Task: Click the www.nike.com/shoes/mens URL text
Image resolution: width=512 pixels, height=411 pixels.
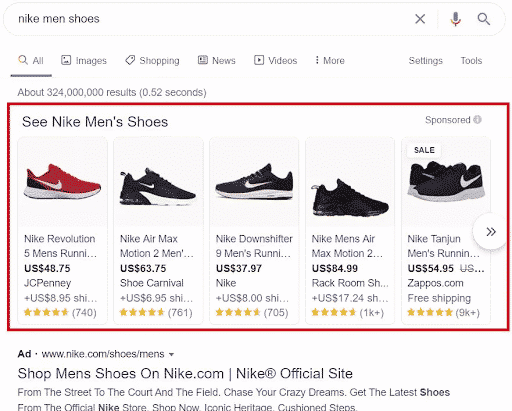Action: pyautogui.click(x=103, y=354)
